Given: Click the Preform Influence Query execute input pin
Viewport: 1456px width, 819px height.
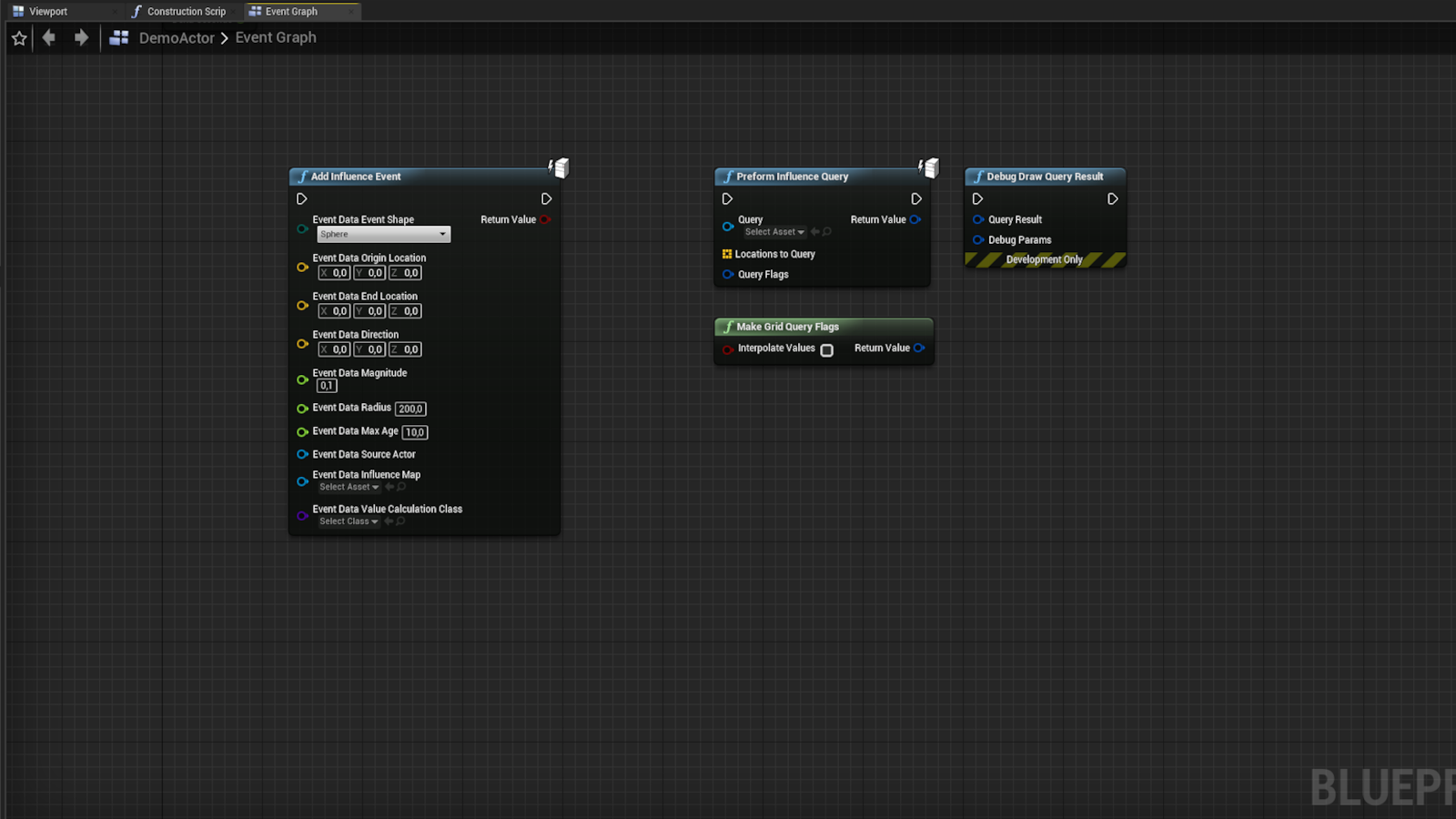Looking at the screenshot, I should pos(727,198).
